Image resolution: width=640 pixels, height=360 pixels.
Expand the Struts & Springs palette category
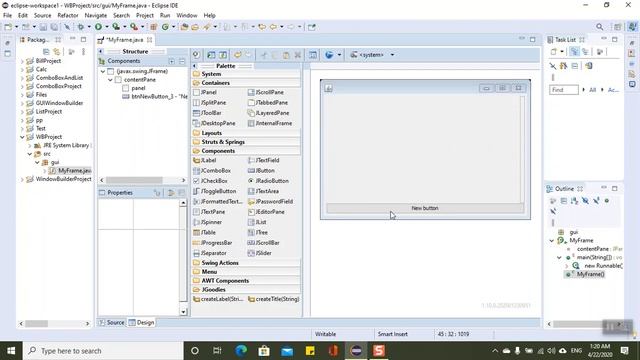pyautogui.click(x=247, y=142)
